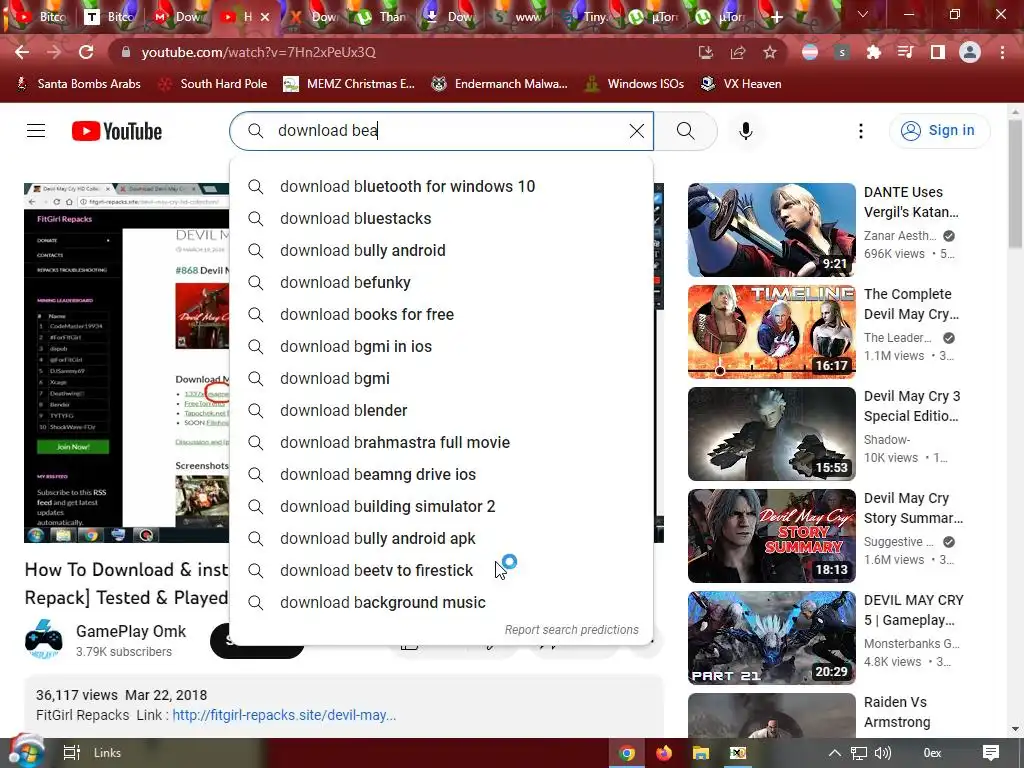Open media control icon in toolbar
The image size is (1024, 768).
point(905,52)
